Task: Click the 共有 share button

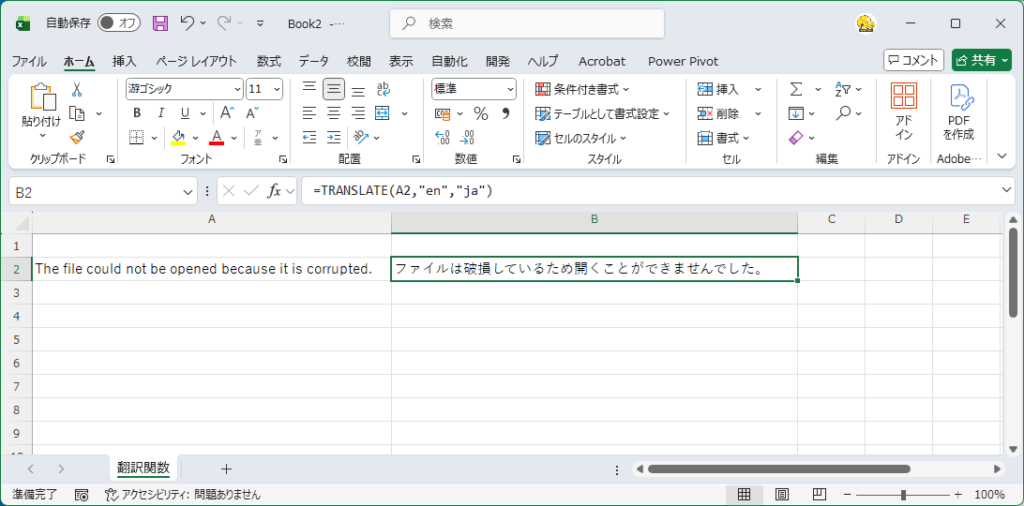Action: click(981, 61)
